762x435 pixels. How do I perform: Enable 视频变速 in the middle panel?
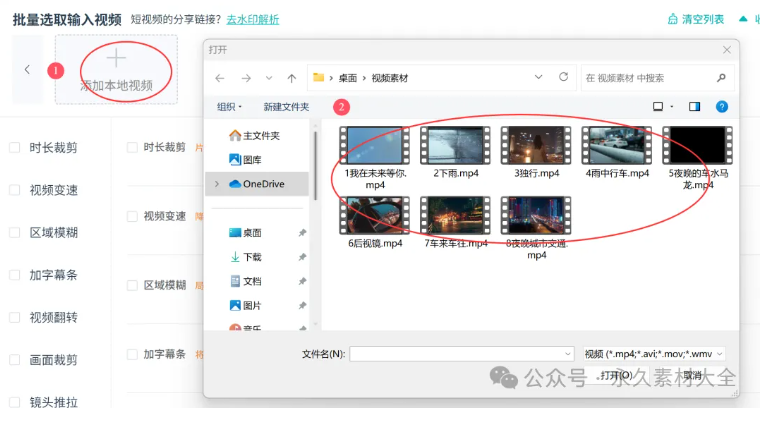132,216
